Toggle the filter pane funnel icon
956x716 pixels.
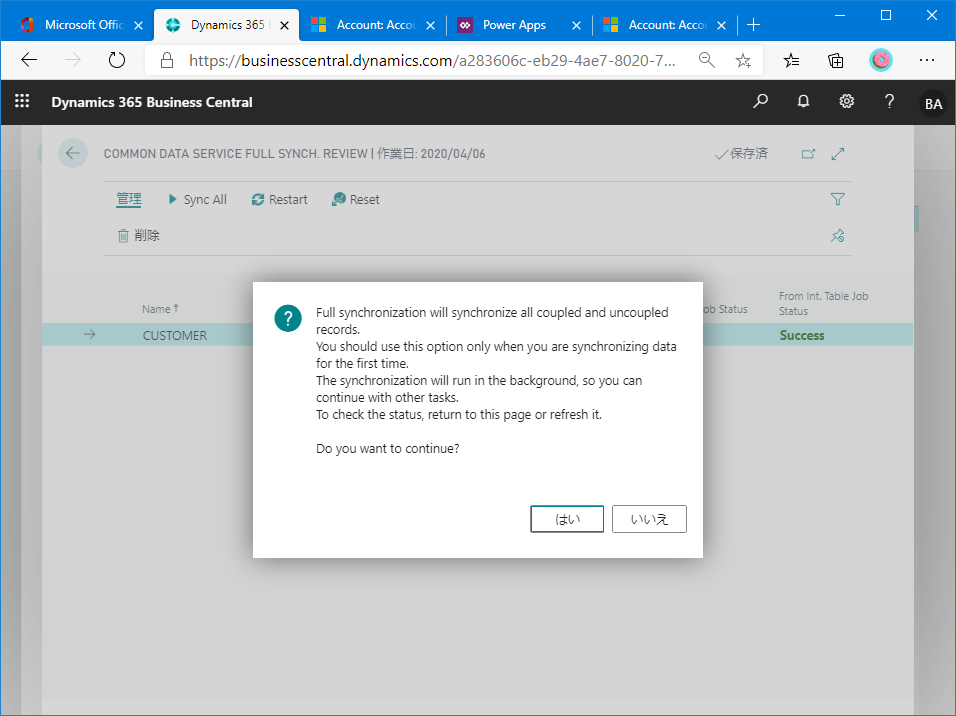838,199
